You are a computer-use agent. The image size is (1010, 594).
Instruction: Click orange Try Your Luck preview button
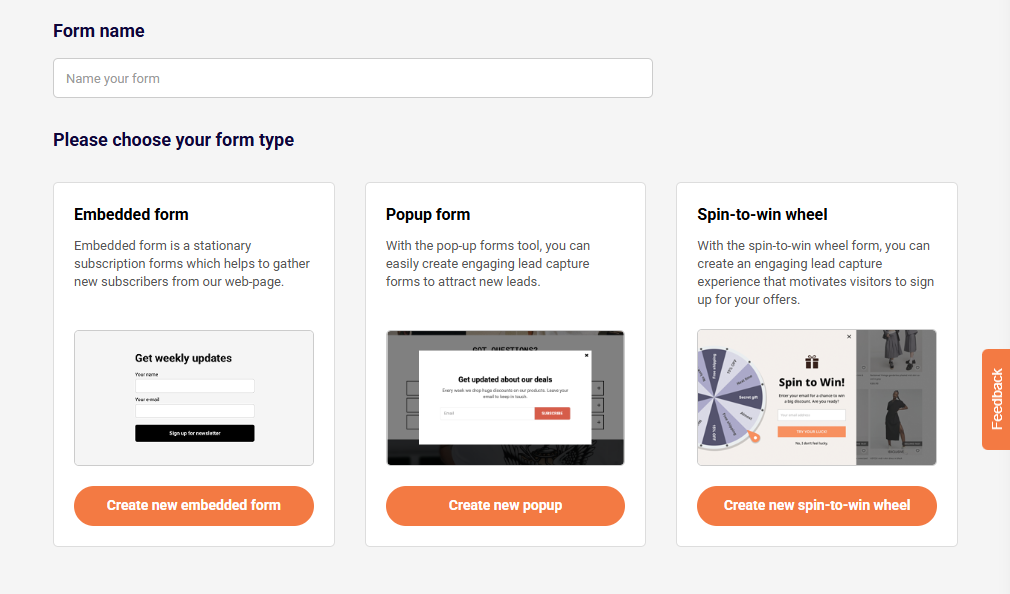pos(811,431)
